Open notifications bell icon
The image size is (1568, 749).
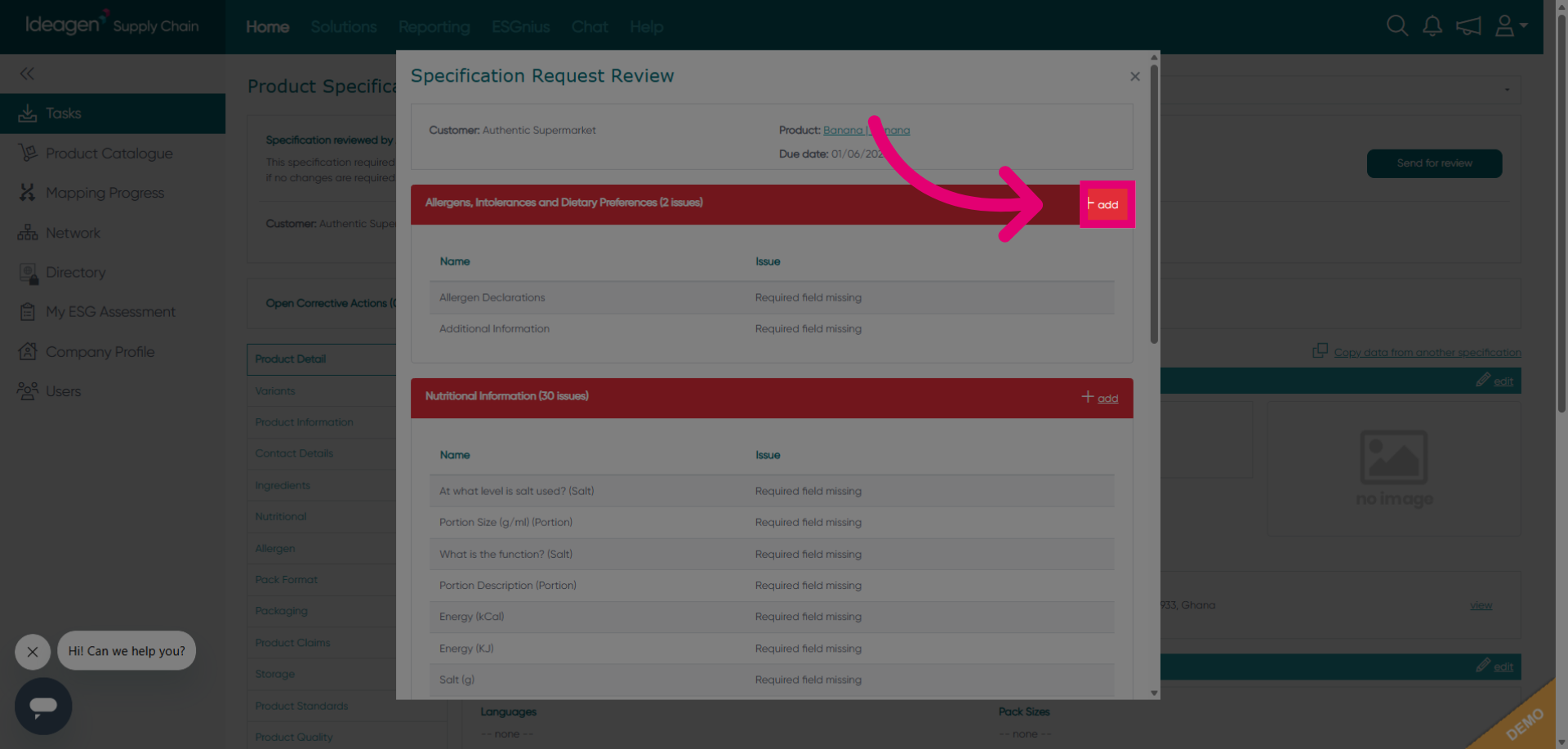tap(1432, 26)
